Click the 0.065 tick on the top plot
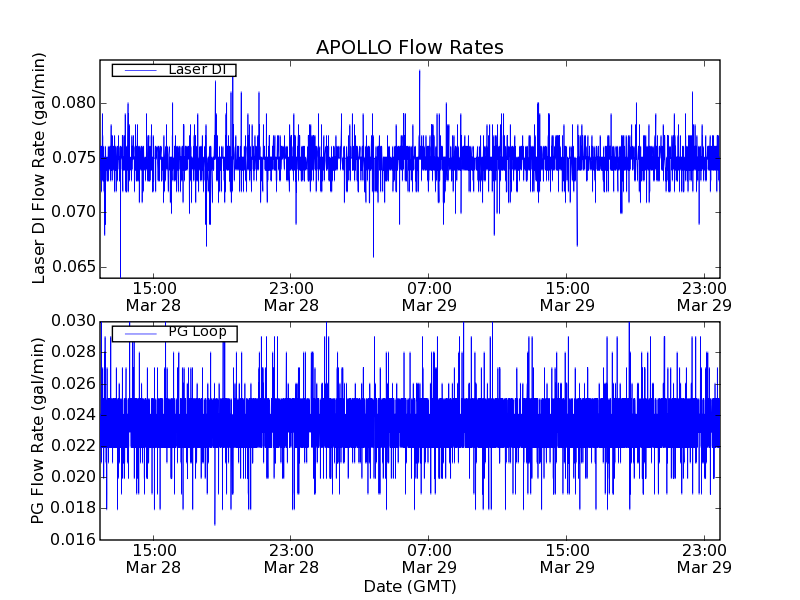The width and height of the screenshot is (800, 600). pyautogui.click(x=72, y=267)
